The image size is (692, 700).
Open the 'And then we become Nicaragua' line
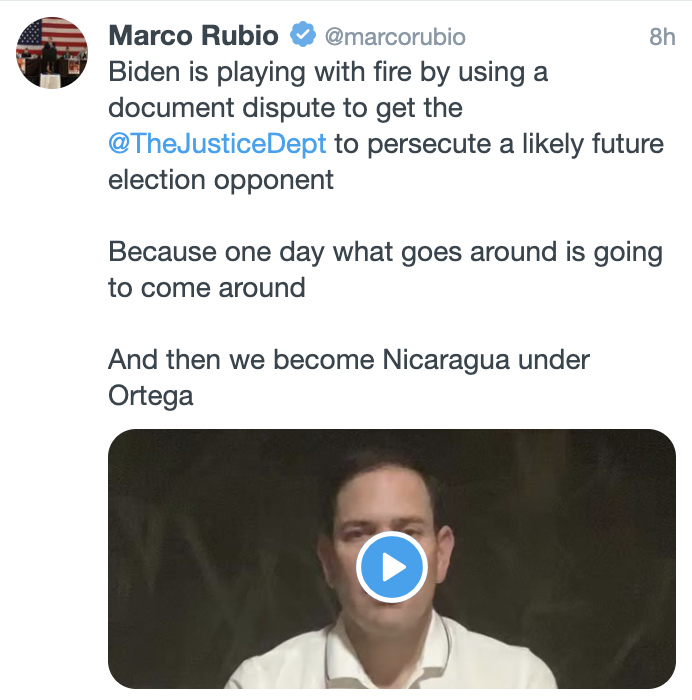point(349,360)
